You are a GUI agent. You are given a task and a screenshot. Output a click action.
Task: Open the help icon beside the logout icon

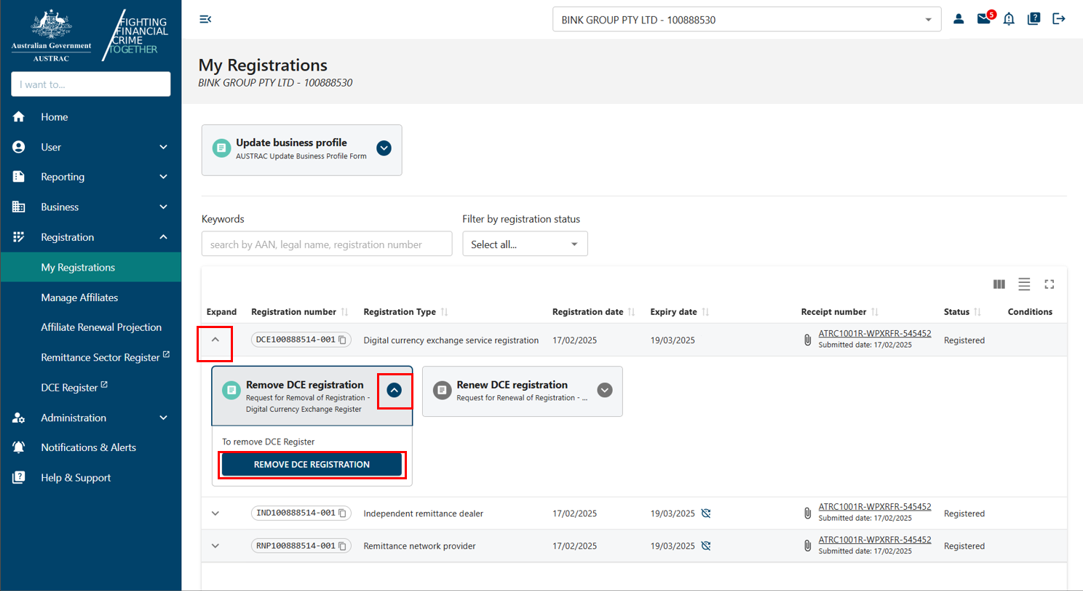[x=1033, y=18]
